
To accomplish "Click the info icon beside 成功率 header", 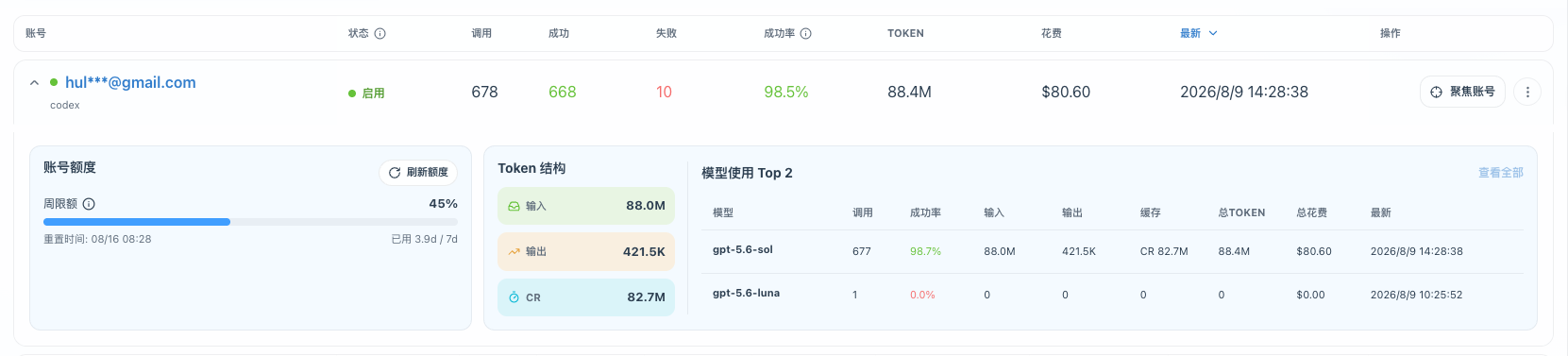I will point(806,33).
